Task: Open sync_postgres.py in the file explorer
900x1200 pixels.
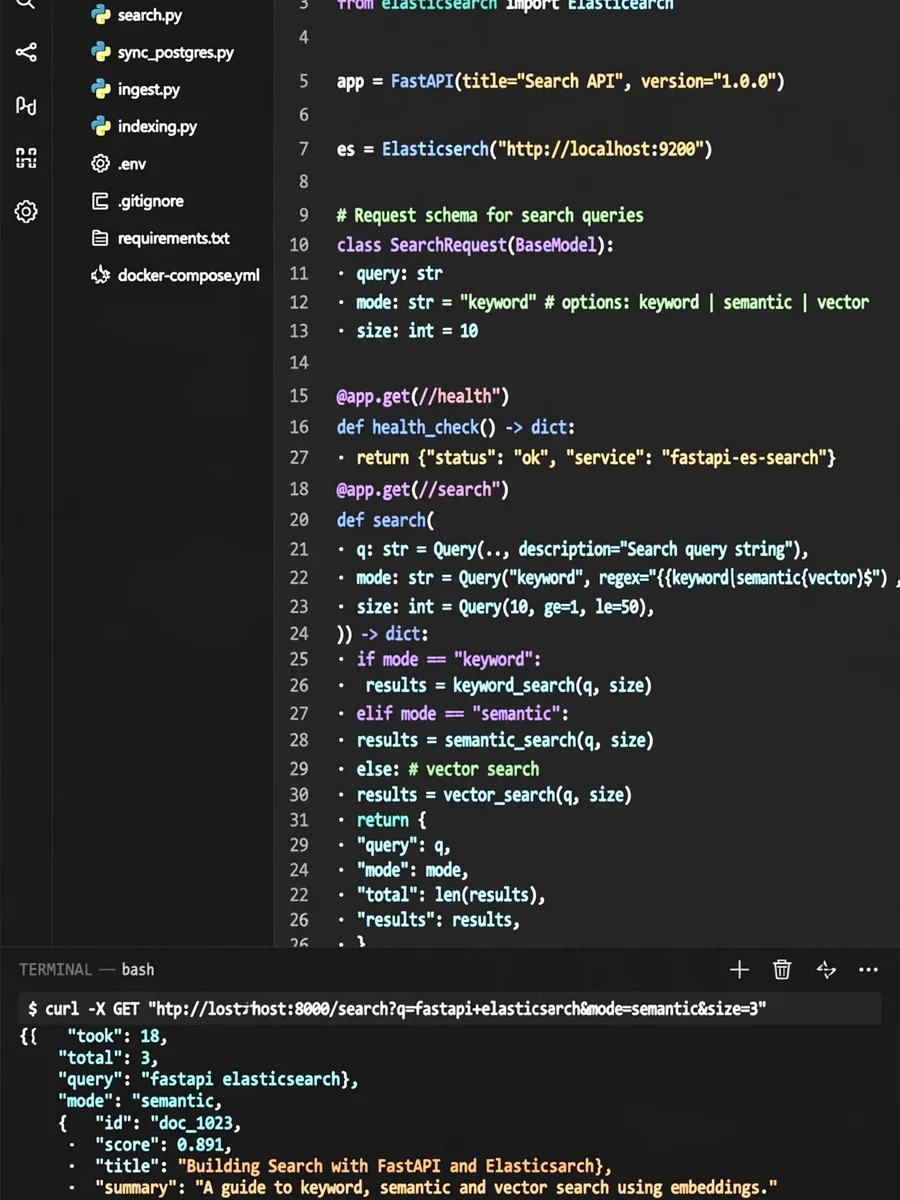Action: tap(175, 52)
